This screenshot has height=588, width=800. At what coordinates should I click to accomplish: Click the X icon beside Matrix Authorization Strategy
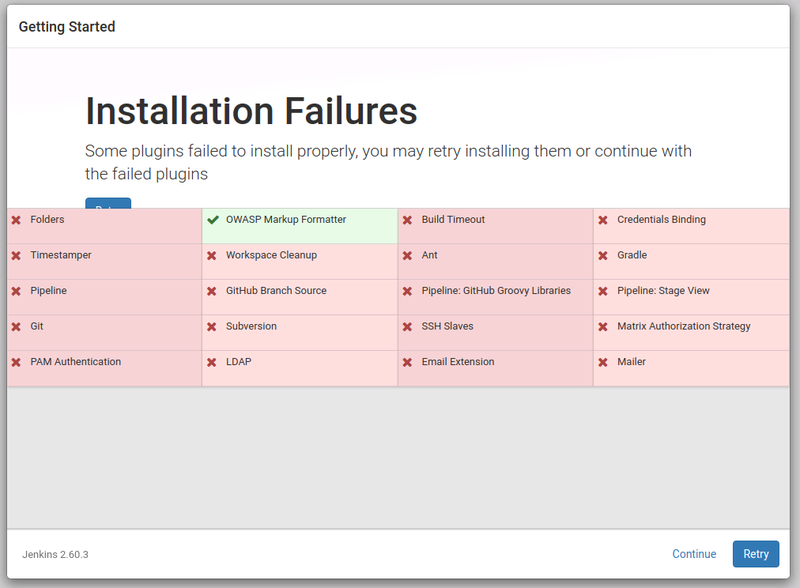(x=603, y=327)
